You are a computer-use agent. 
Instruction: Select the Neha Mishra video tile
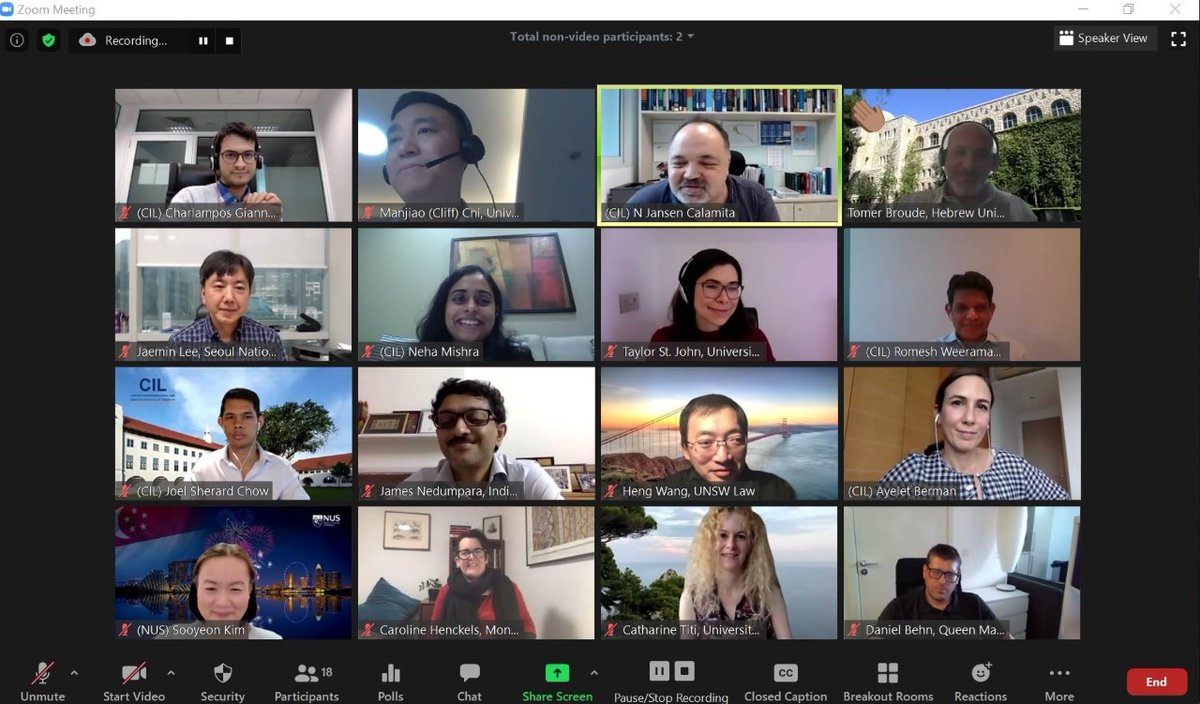point(476,294)
